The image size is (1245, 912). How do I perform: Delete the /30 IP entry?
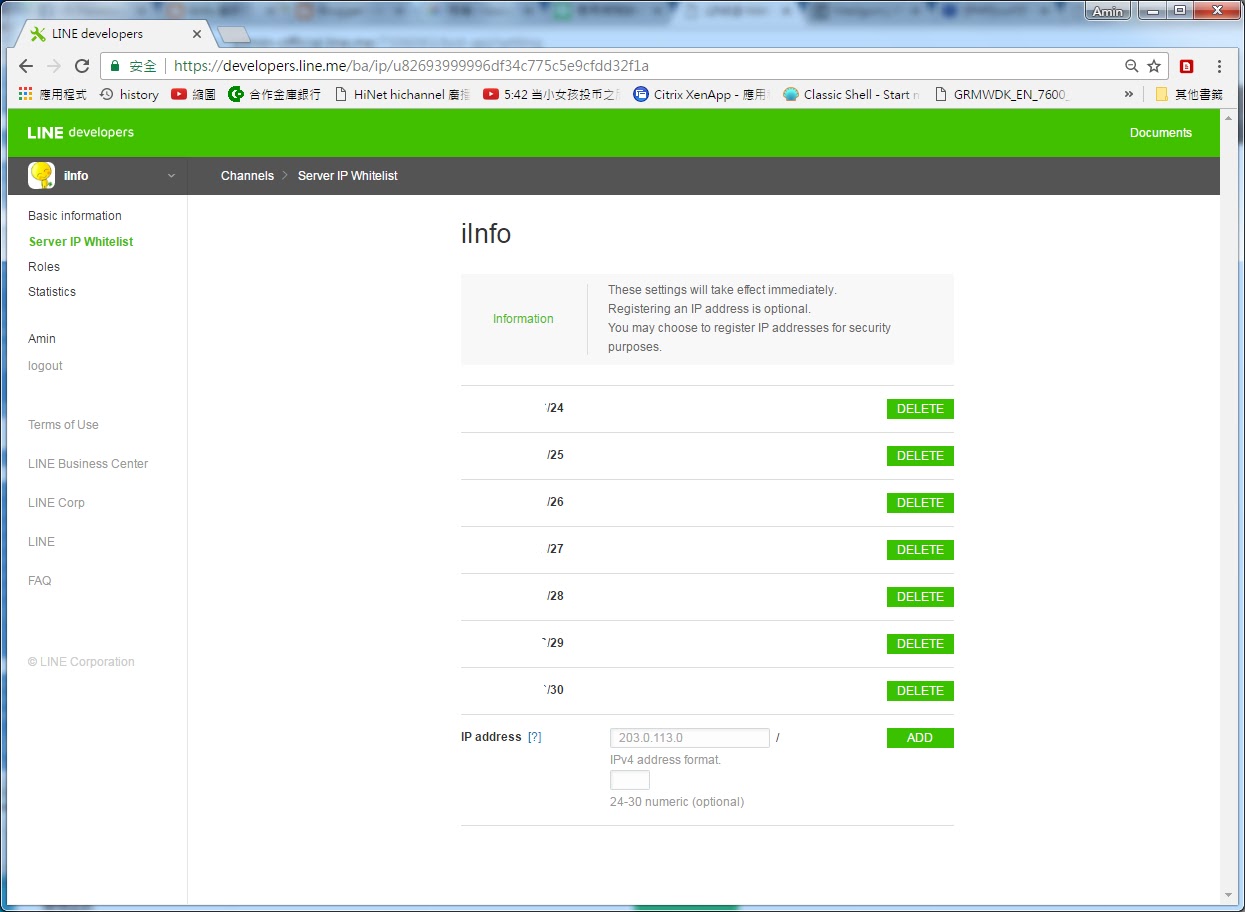(x=920, y=691)
